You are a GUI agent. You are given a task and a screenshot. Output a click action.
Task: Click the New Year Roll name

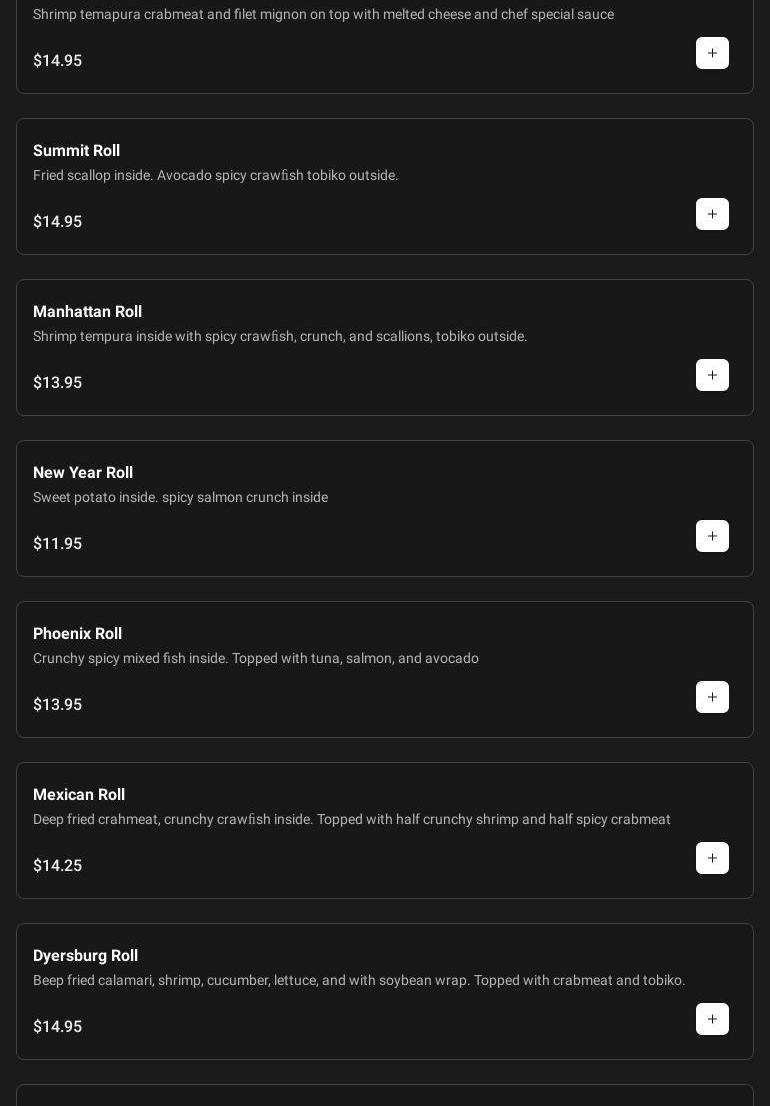(83, 473)
